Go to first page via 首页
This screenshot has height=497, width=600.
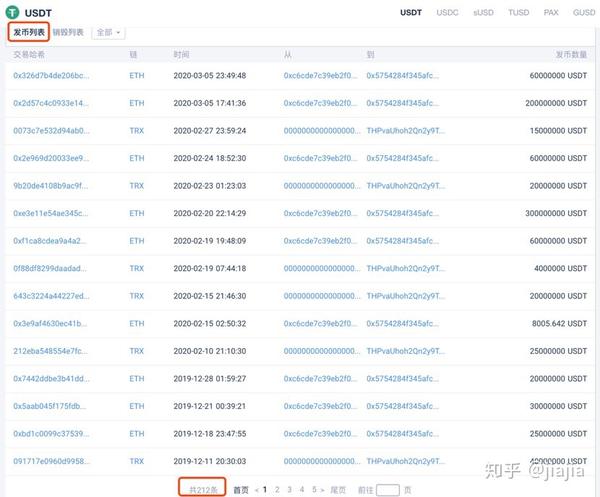coord(241,490)
